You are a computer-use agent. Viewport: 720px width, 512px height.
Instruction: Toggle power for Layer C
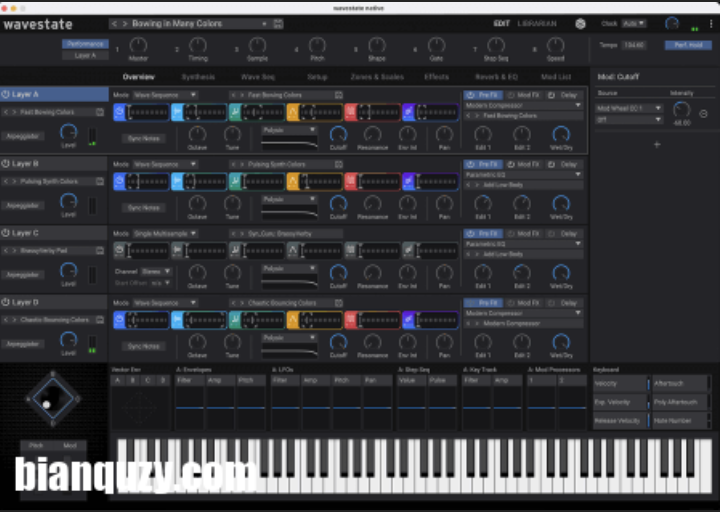[6, 233]
